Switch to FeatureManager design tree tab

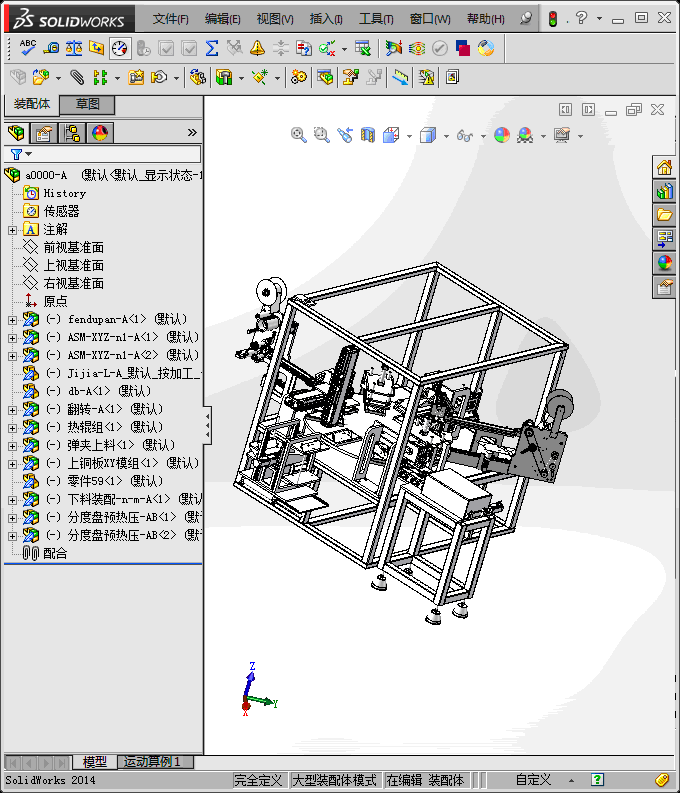16,133
